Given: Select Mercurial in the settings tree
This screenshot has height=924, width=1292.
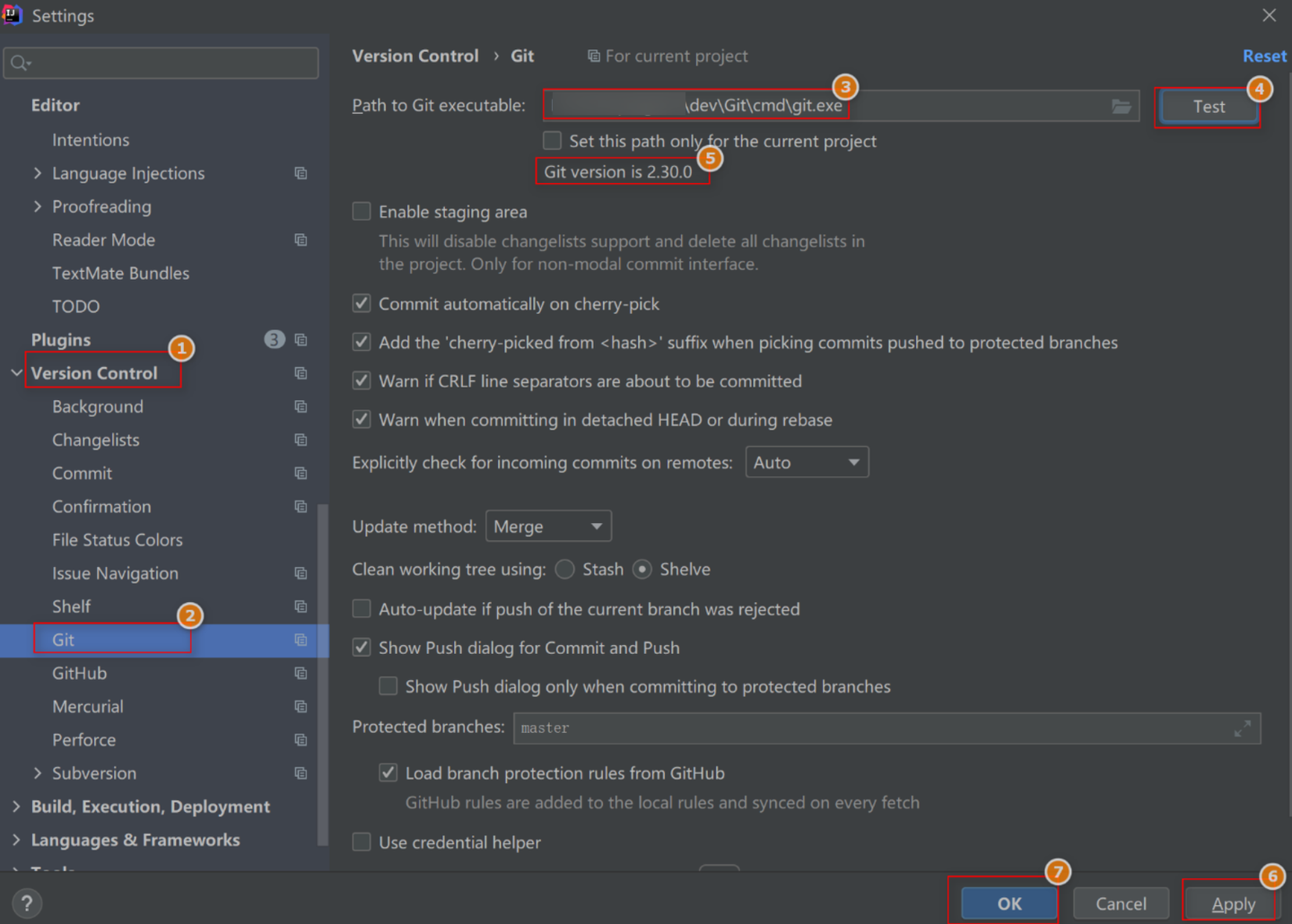Looking at the screenshot, I should pyautogui.click(x=87, y=706).
